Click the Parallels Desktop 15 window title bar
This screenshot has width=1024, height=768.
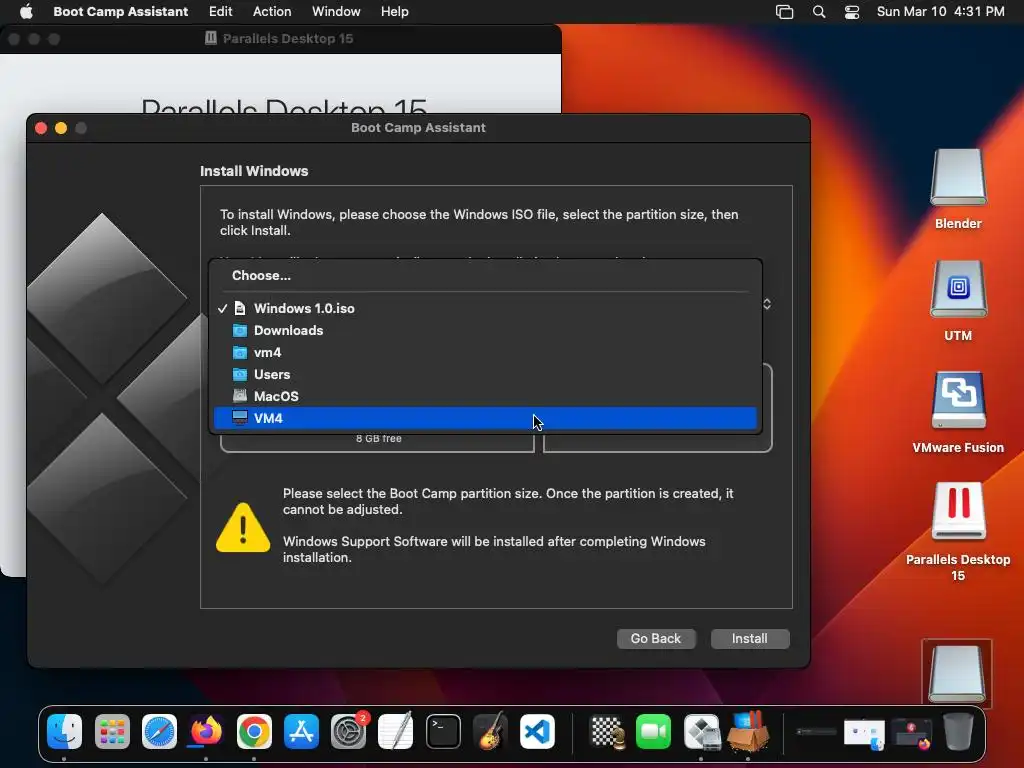[x=281, y=39]
